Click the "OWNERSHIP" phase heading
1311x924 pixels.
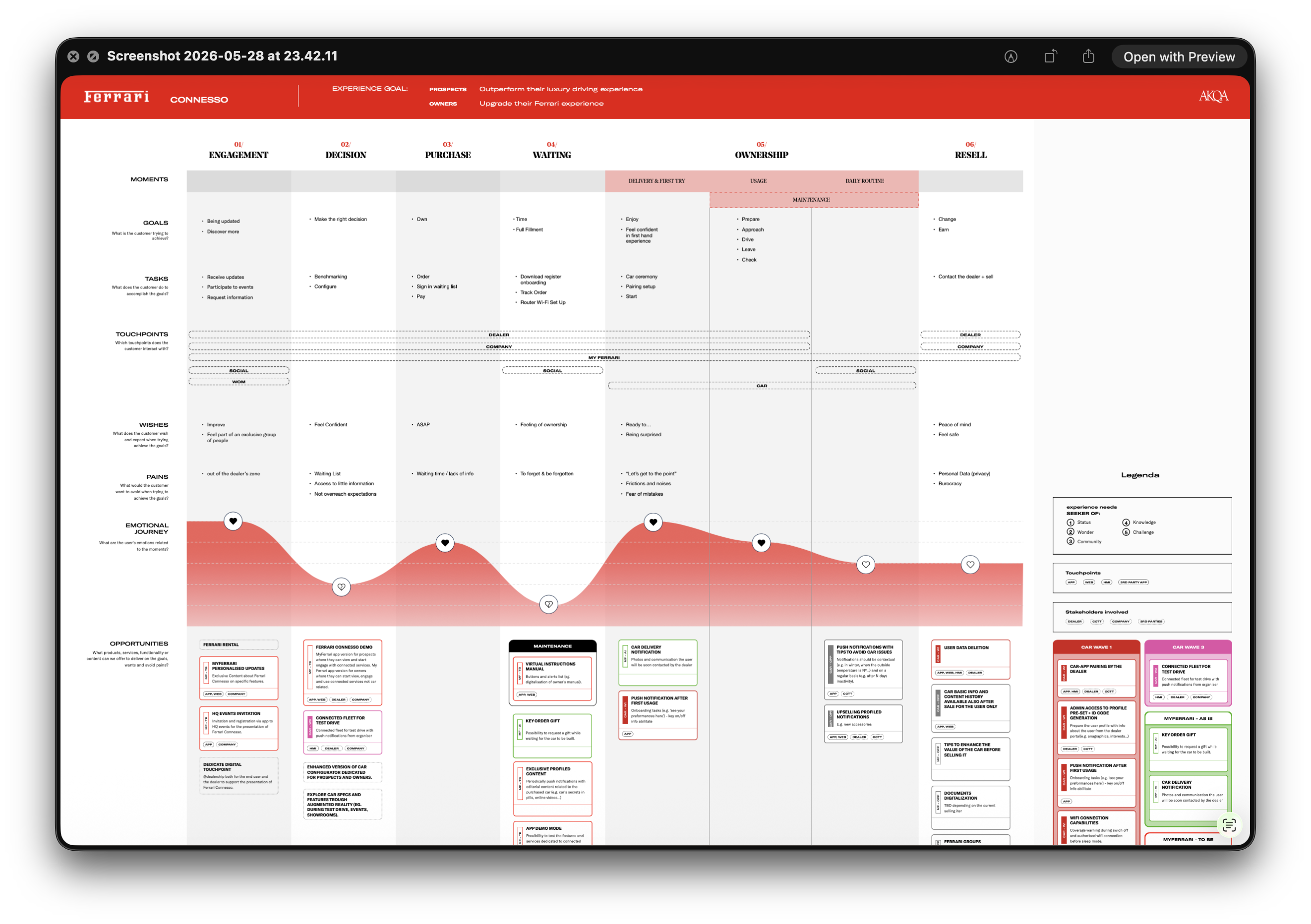tap(761, 155)
